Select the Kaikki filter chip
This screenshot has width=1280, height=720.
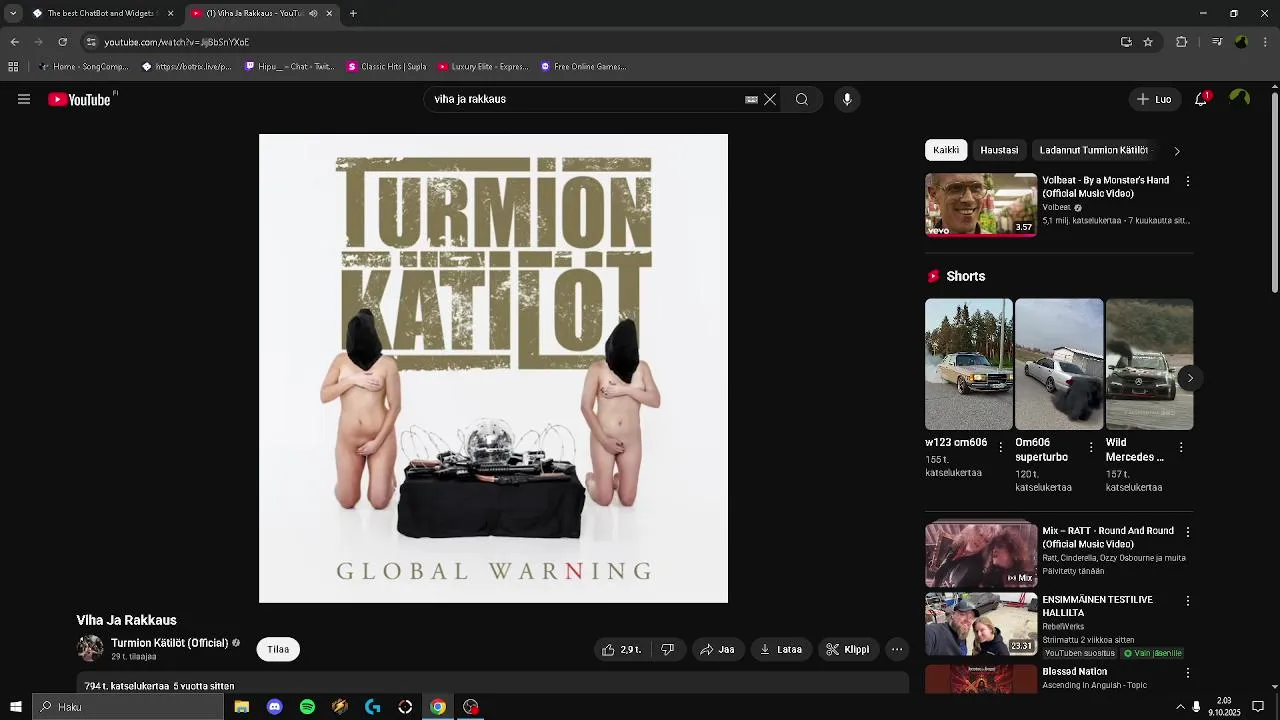point(946,150)
